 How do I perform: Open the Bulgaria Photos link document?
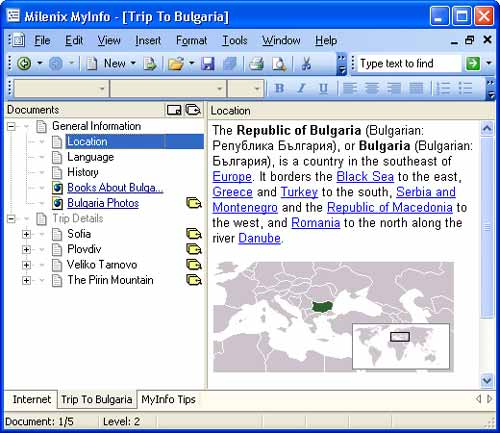point(103,203)
